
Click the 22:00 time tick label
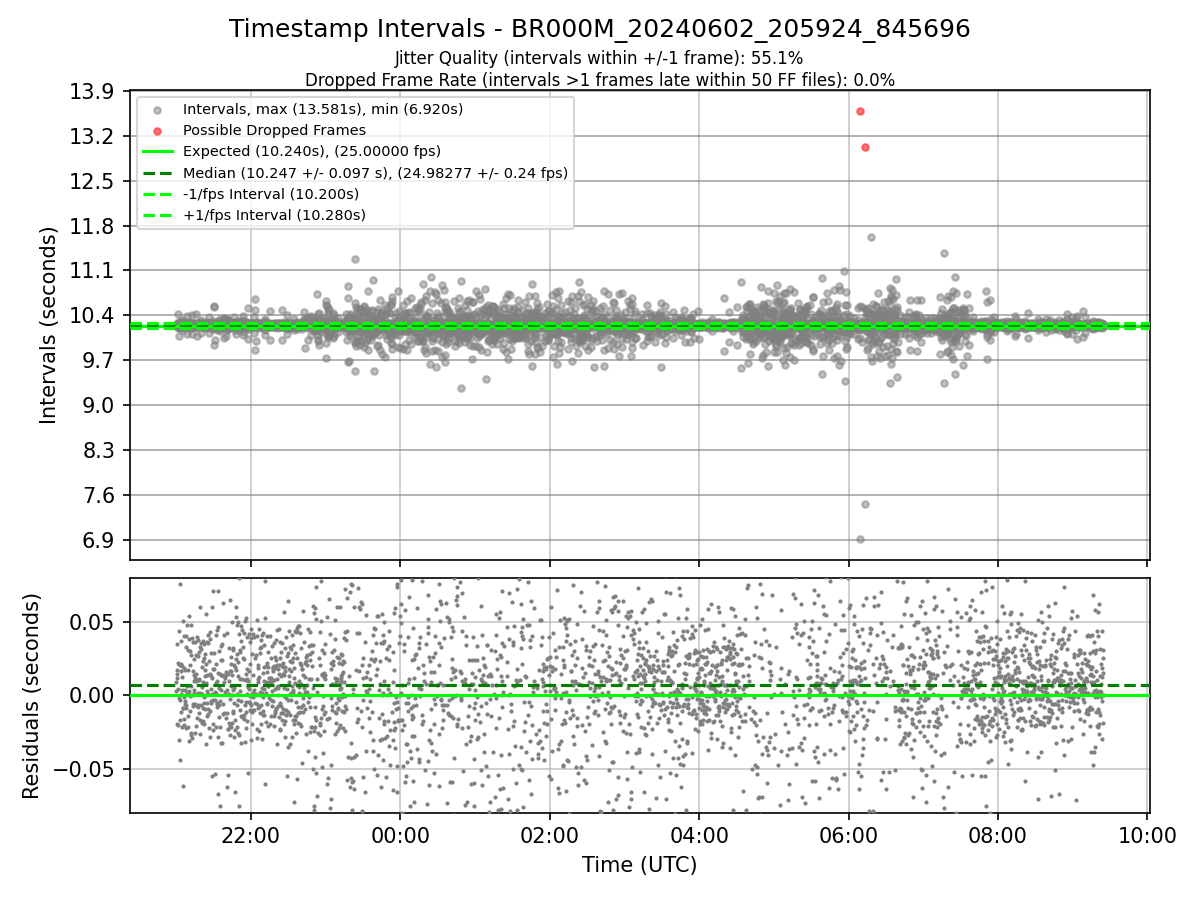(250, 834)
